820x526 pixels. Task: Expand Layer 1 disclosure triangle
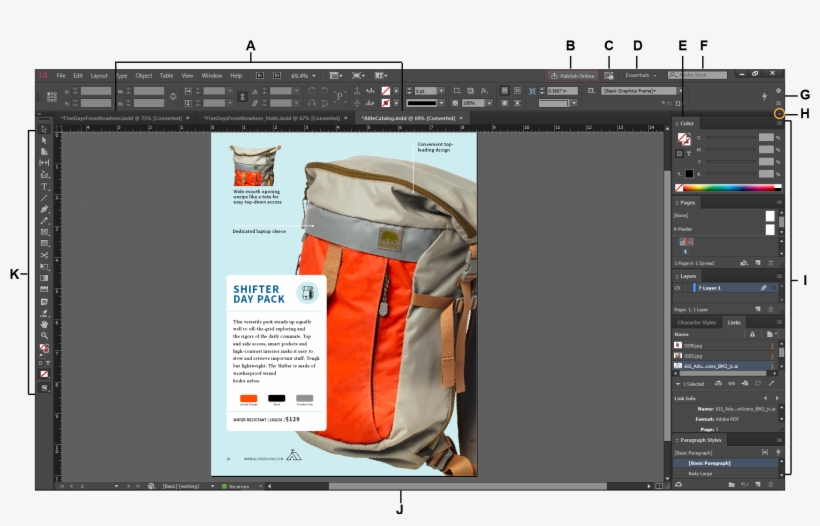coord(700,288)
